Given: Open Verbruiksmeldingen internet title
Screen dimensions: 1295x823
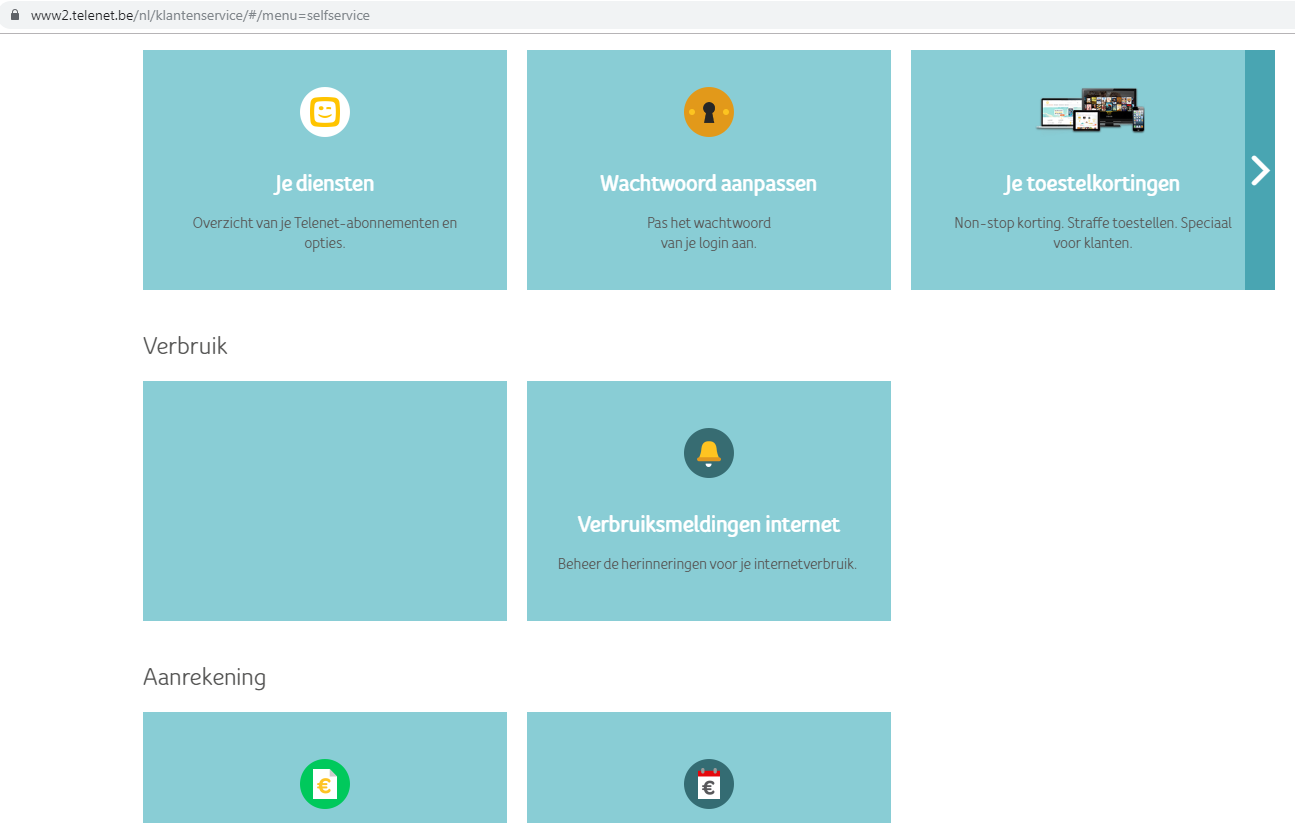Looking at the screenshot, I should tap(708, 525).
